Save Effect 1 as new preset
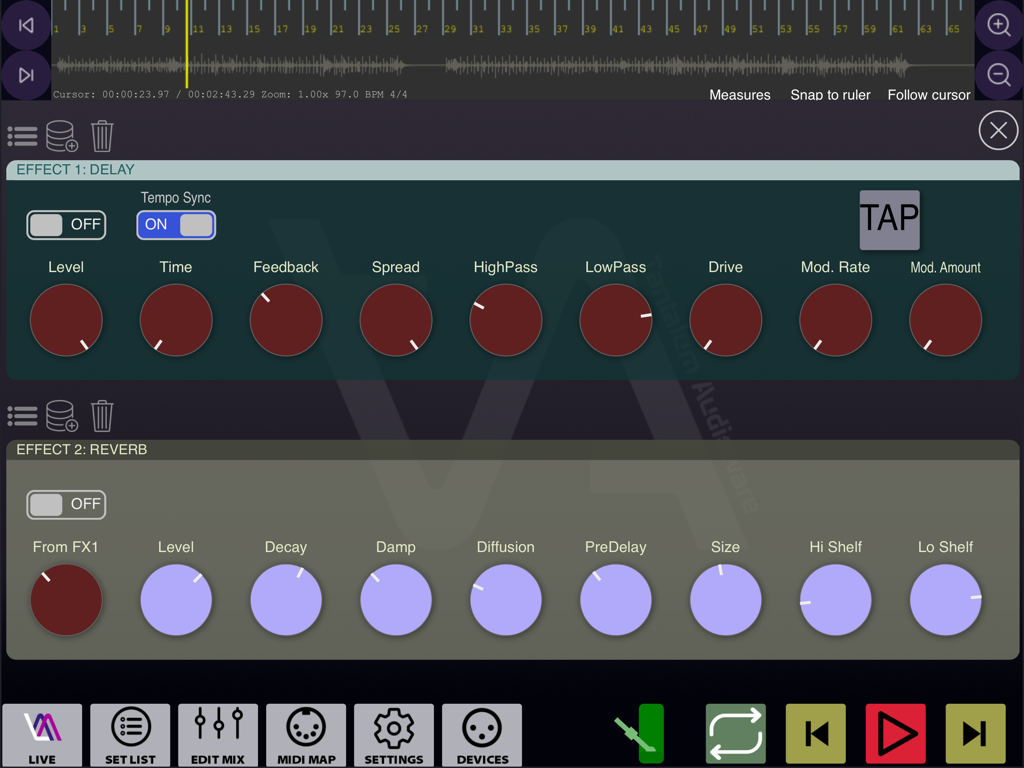 tap(61, 136)
